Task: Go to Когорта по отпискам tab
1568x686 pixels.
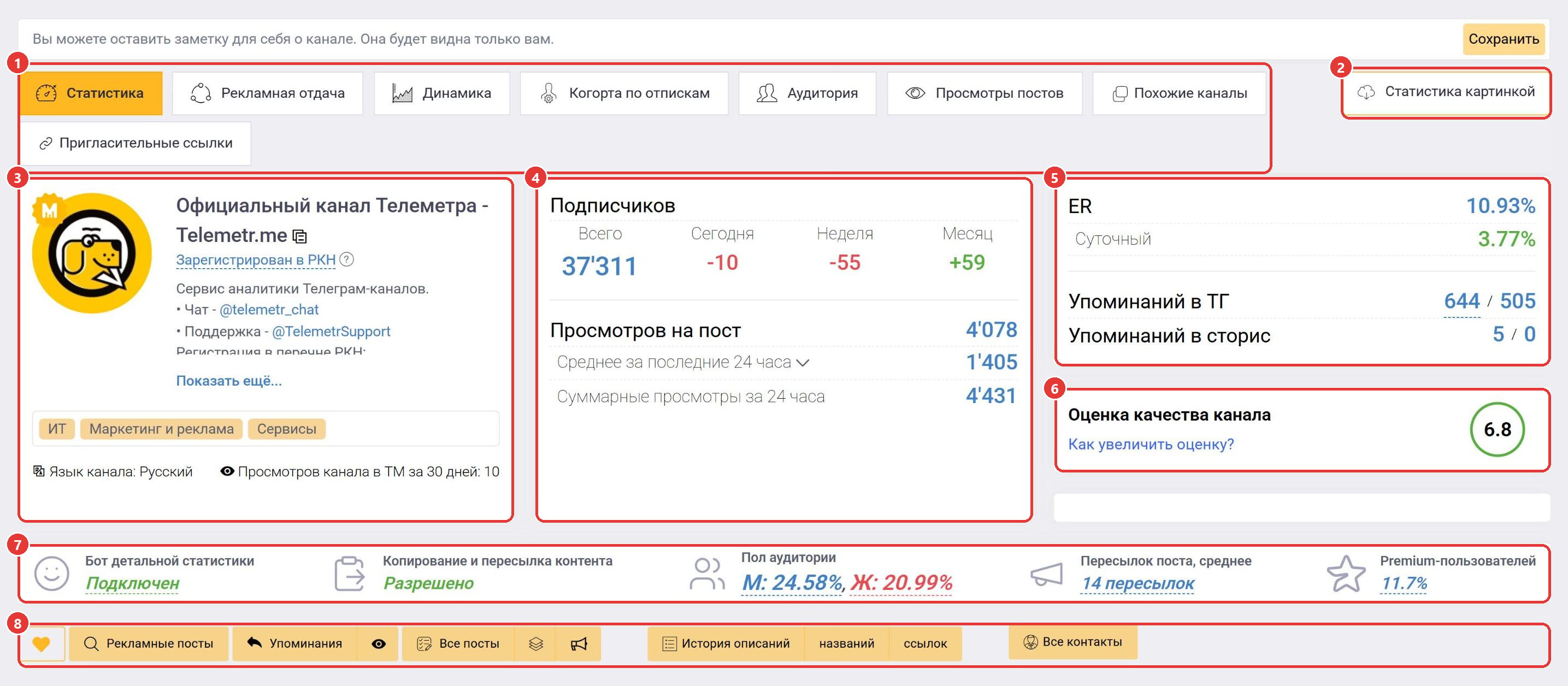Action: 624,93
